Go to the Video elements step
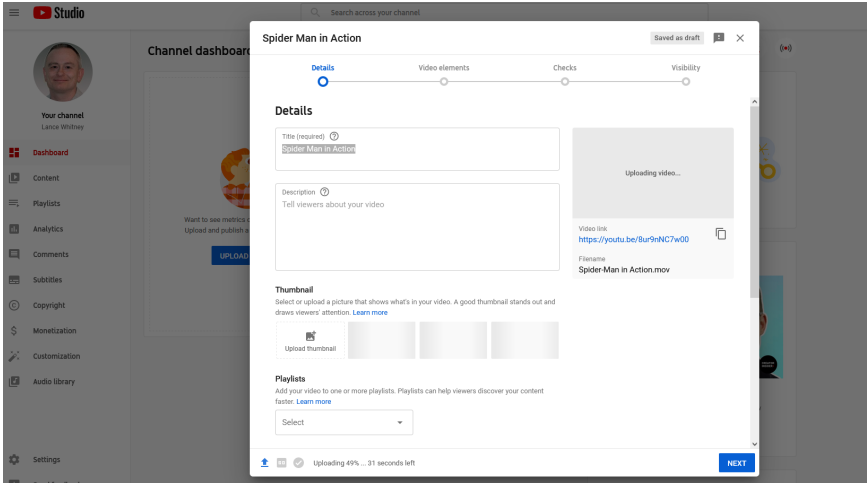This screenshot has width=867, height=483. click(443, 75)
